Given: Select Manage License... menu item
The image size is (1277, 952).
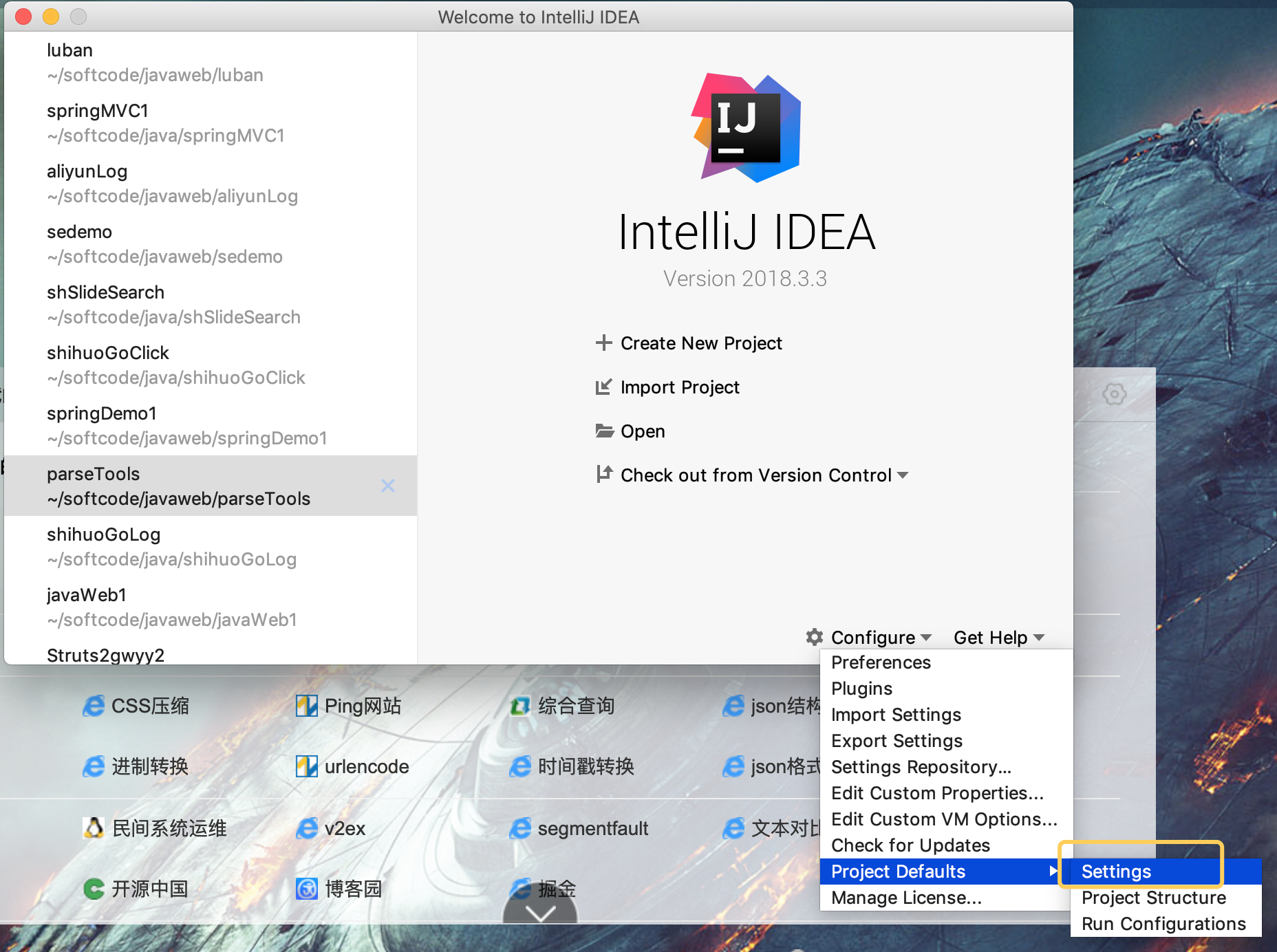Looking at the screenshot, I should click(946, 898).
